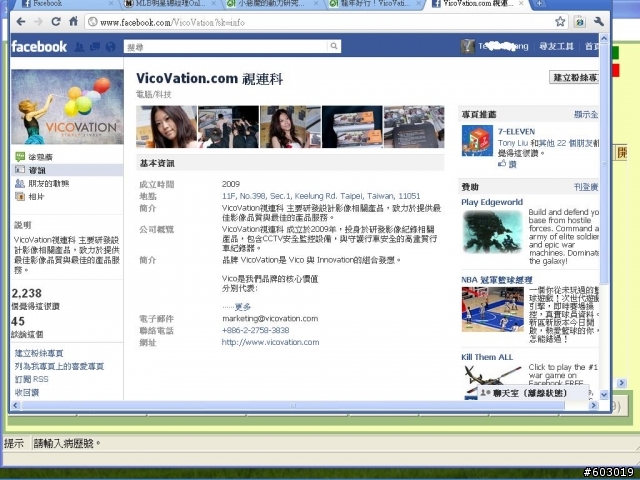640x480 pixels.
Task: Click the +886-2-2758-3838 phone link
Action: point(256,330)
